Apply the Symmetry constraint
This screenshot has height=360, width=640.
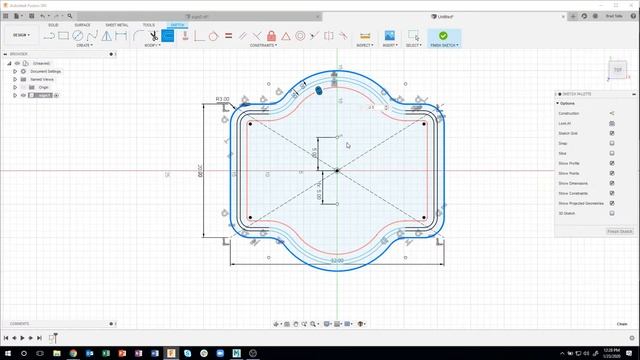(329, 36)
